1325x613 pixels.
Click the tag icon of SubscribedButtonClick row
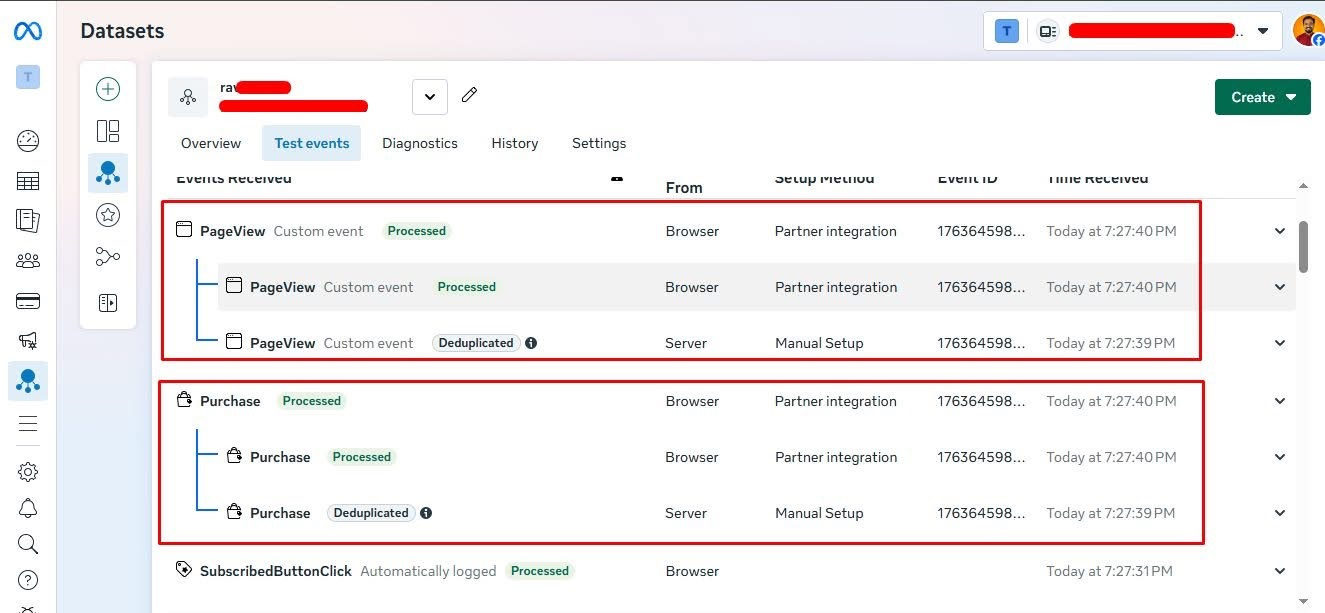coord(183,569)
